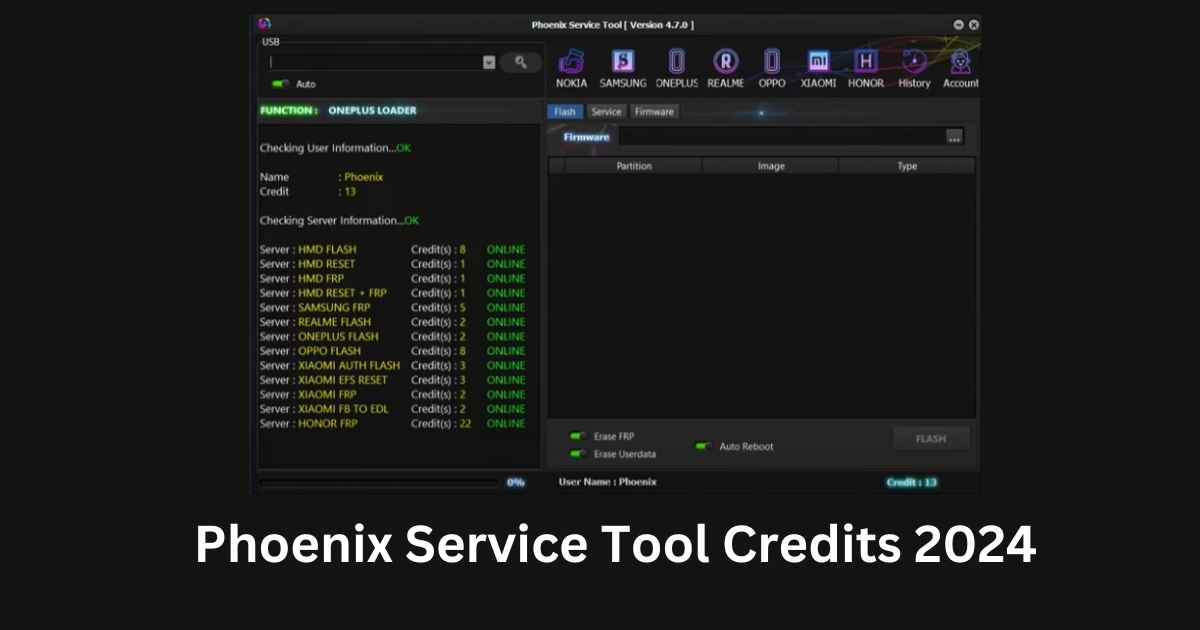The width and height of the screenshot is (1200, 630).
Task: Select the Server : HONOR FRP row
Action: 392,423
